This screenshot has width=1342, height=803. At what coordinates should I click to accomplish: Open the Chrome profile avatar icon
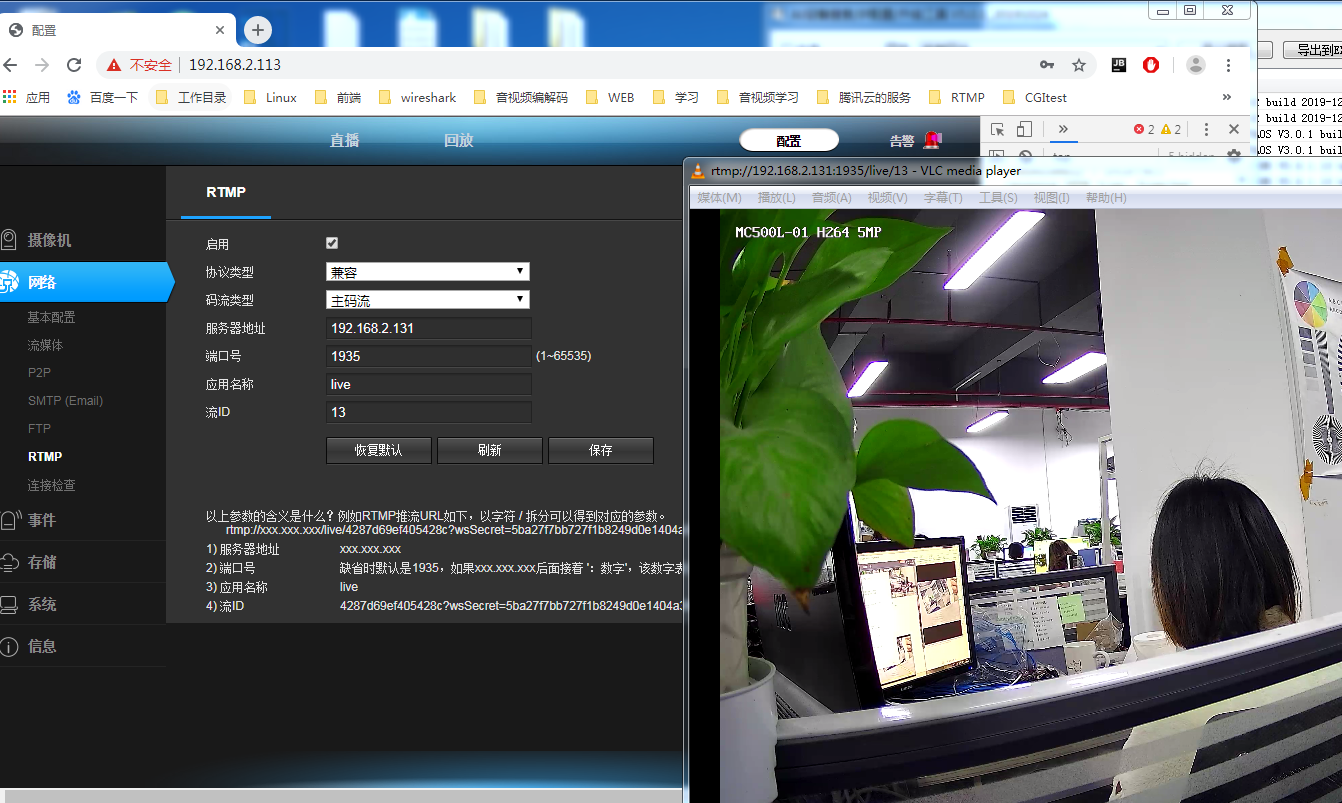1195,65
